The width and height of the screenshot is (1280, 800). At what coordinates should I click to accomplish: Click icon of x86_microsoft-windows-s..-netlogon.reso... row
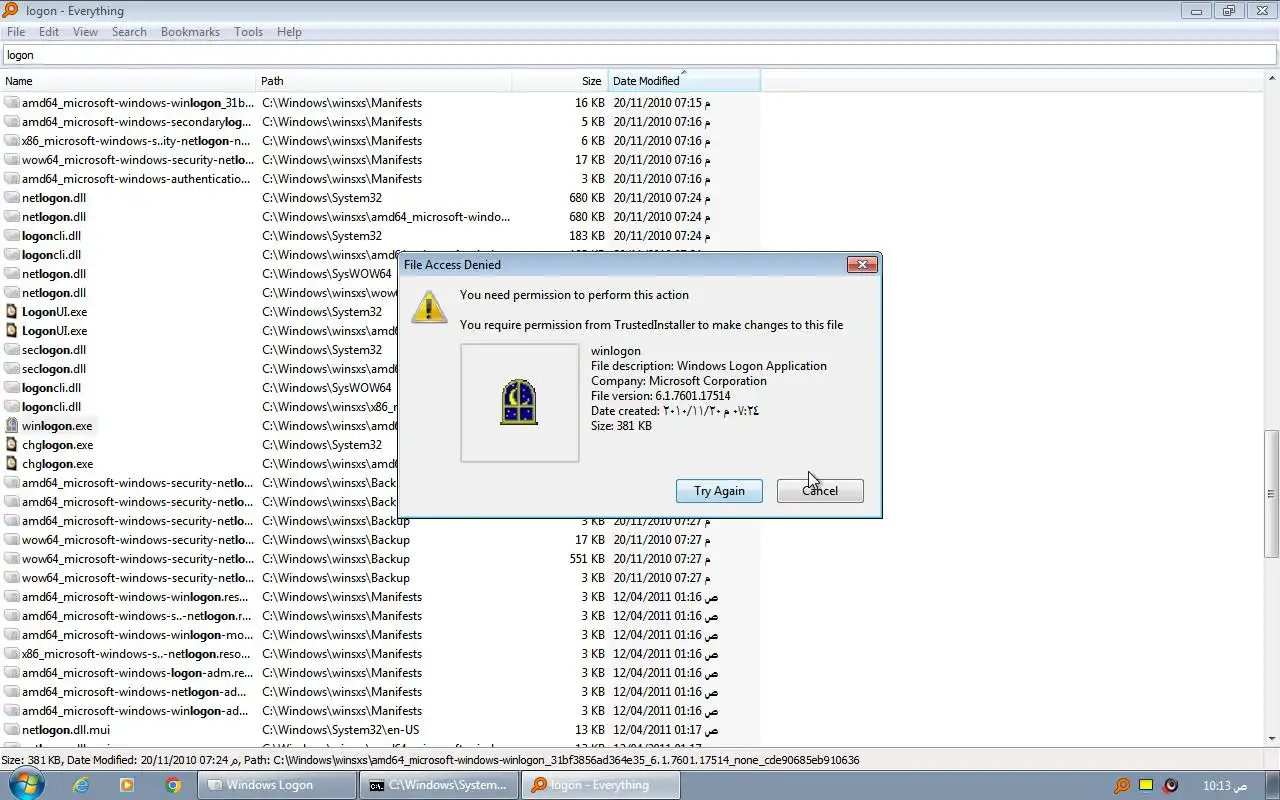point(12,654)
